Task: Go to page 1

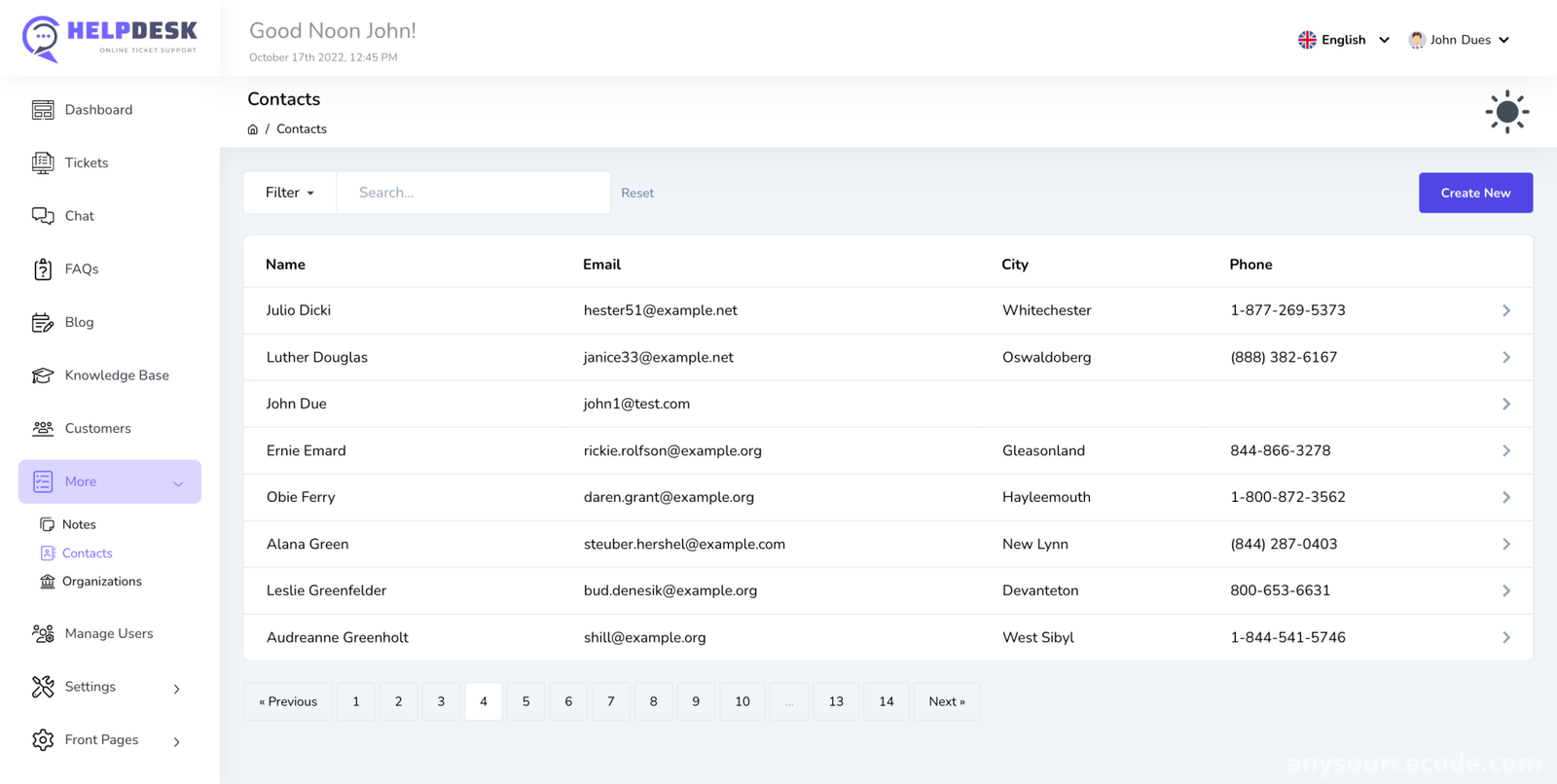Action: (356, 701)
